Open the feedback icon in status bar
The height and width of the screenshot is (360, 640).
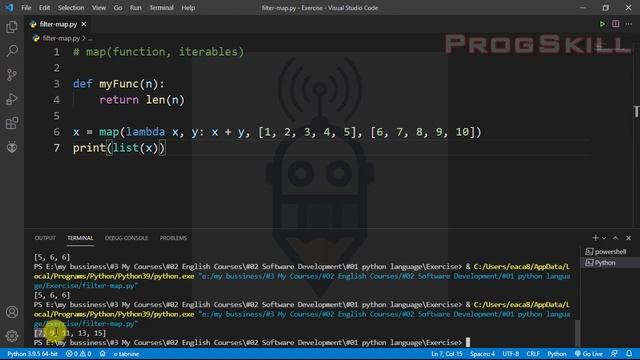click(614, 354)
